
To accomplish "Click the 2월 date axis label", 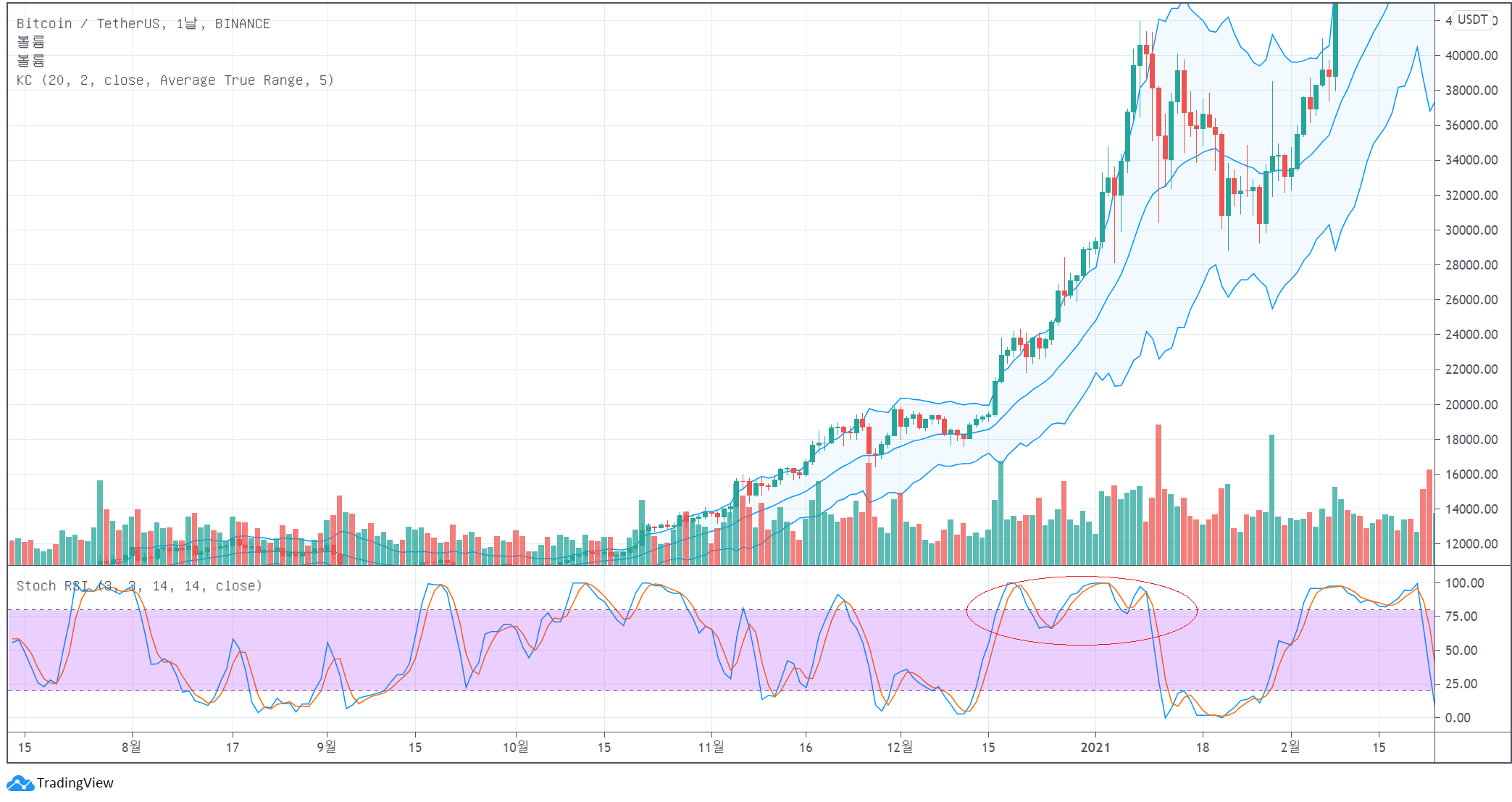I will pyautogui.click(x=1290, y=747).
